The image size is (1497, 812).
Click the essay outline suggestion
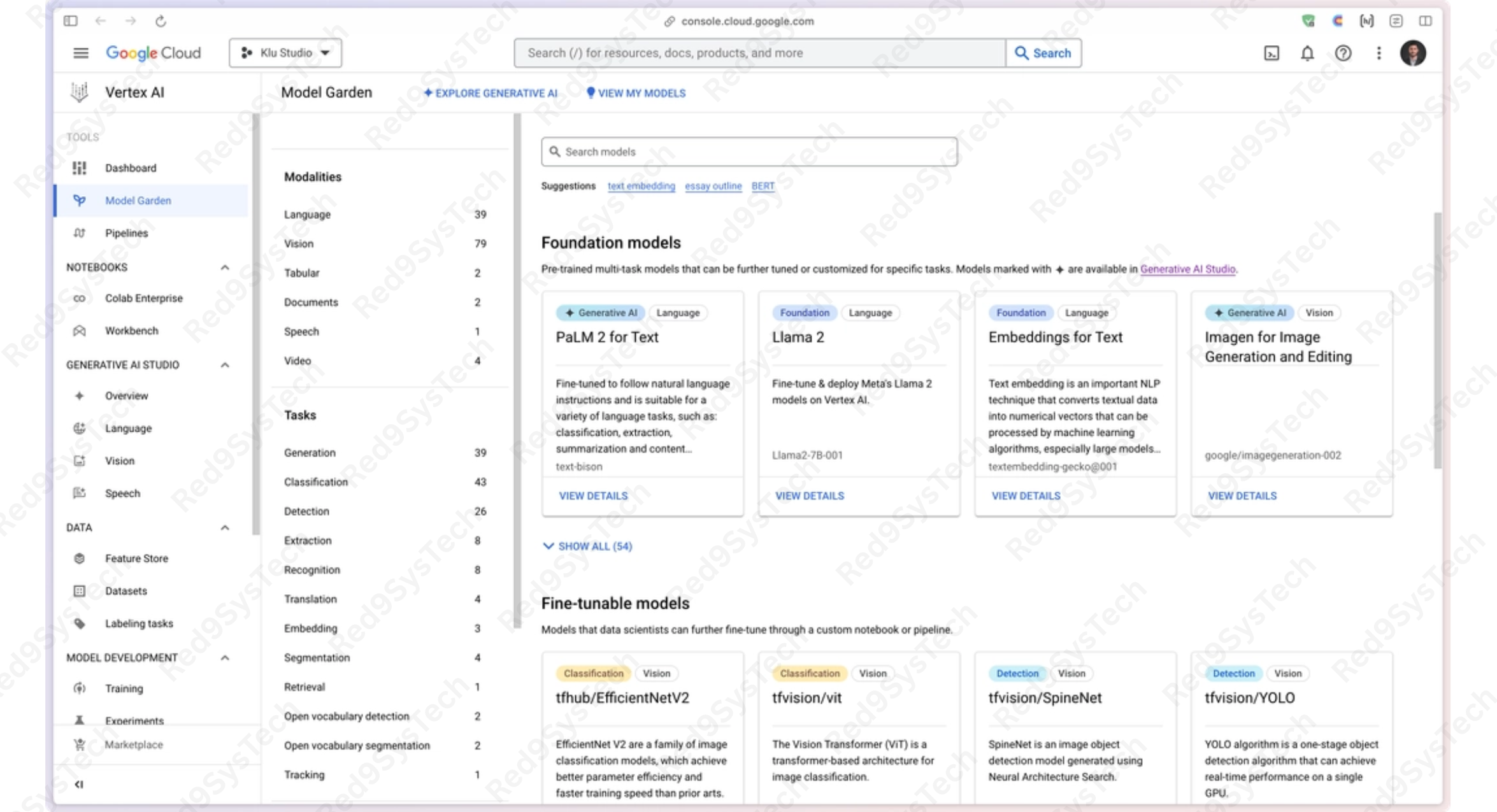(x=713, y=186)
